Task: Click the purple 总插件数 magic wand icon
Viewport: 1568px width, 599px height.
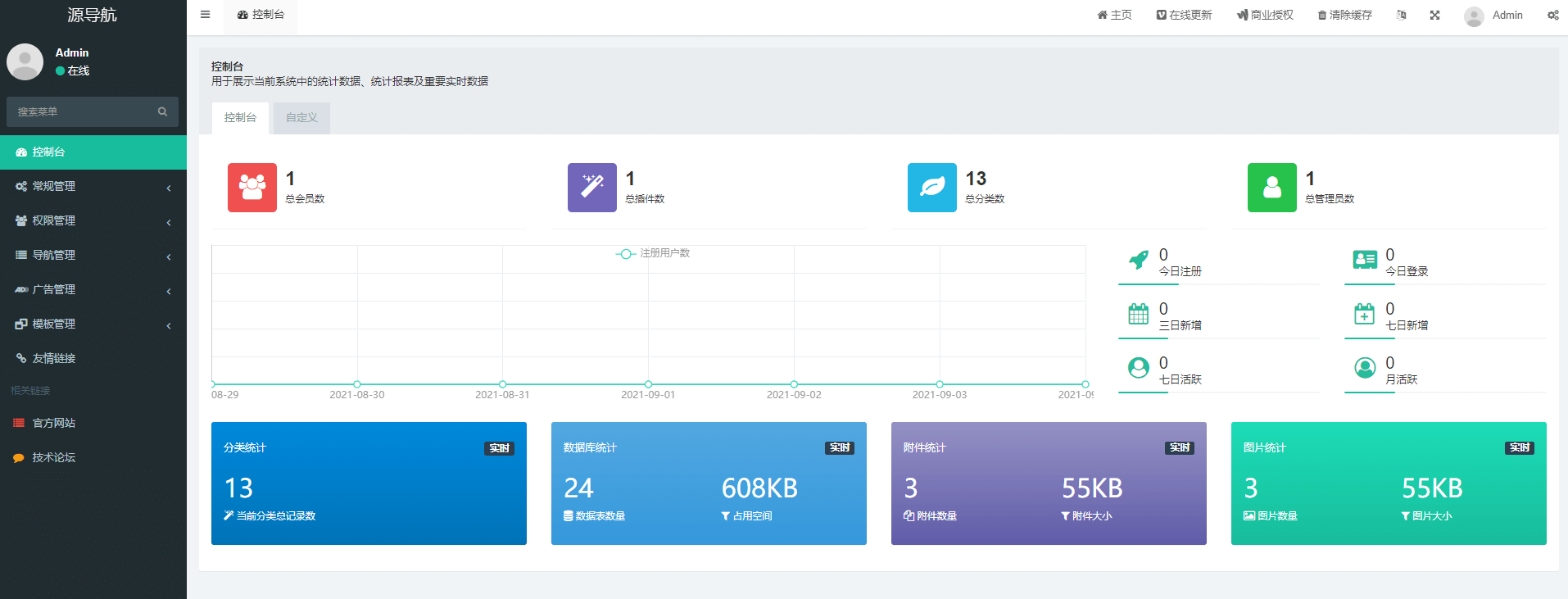Action: click(x=591, y=188)
